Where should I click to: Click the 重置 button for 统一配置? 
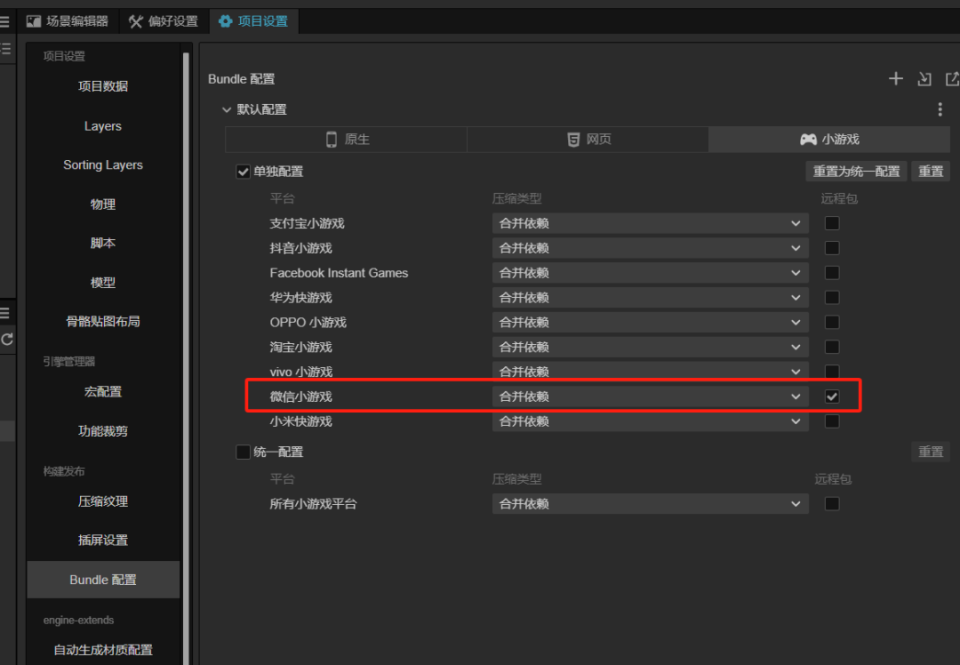931,452
